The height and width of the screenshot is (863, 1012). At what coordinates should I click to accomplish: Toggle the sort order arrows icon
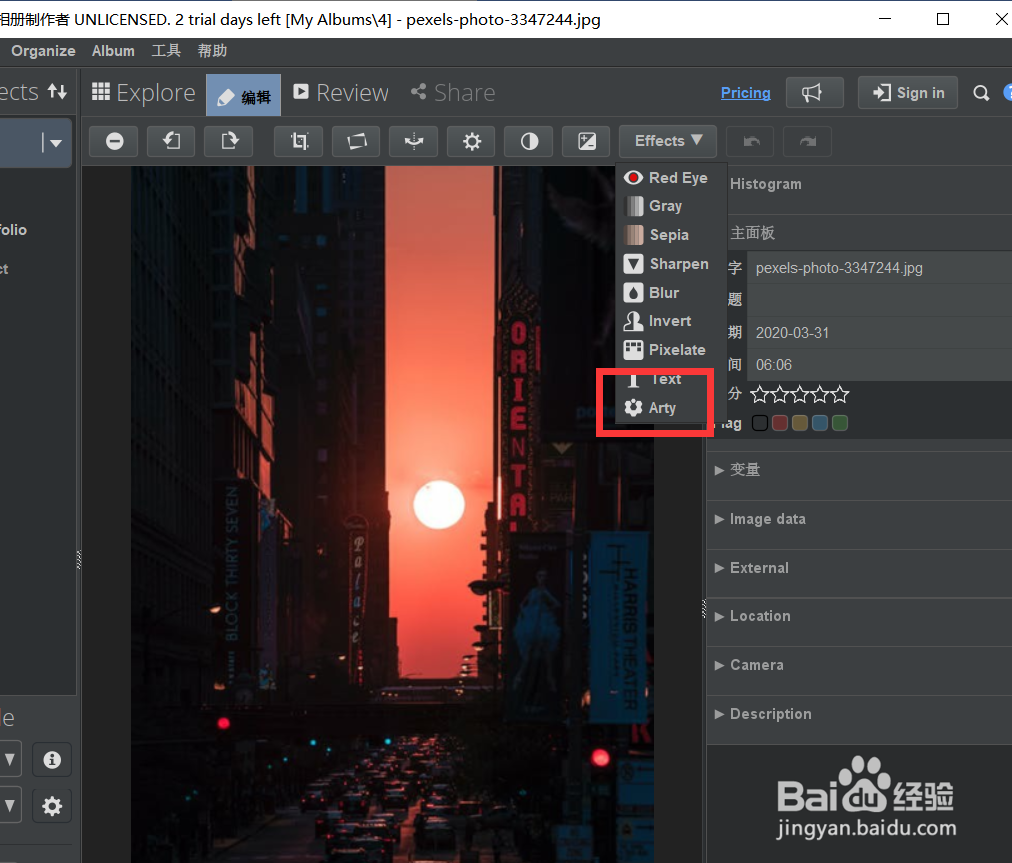[x=57, y=92]
